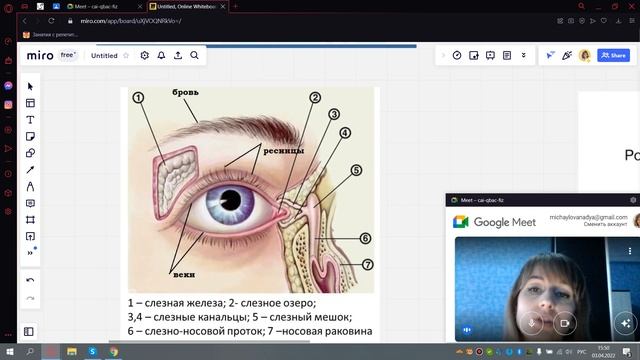The height and width of the screenshot is (360, 640).
Task: Select the cursor selection tool in Miro
Action: [30, 86]
